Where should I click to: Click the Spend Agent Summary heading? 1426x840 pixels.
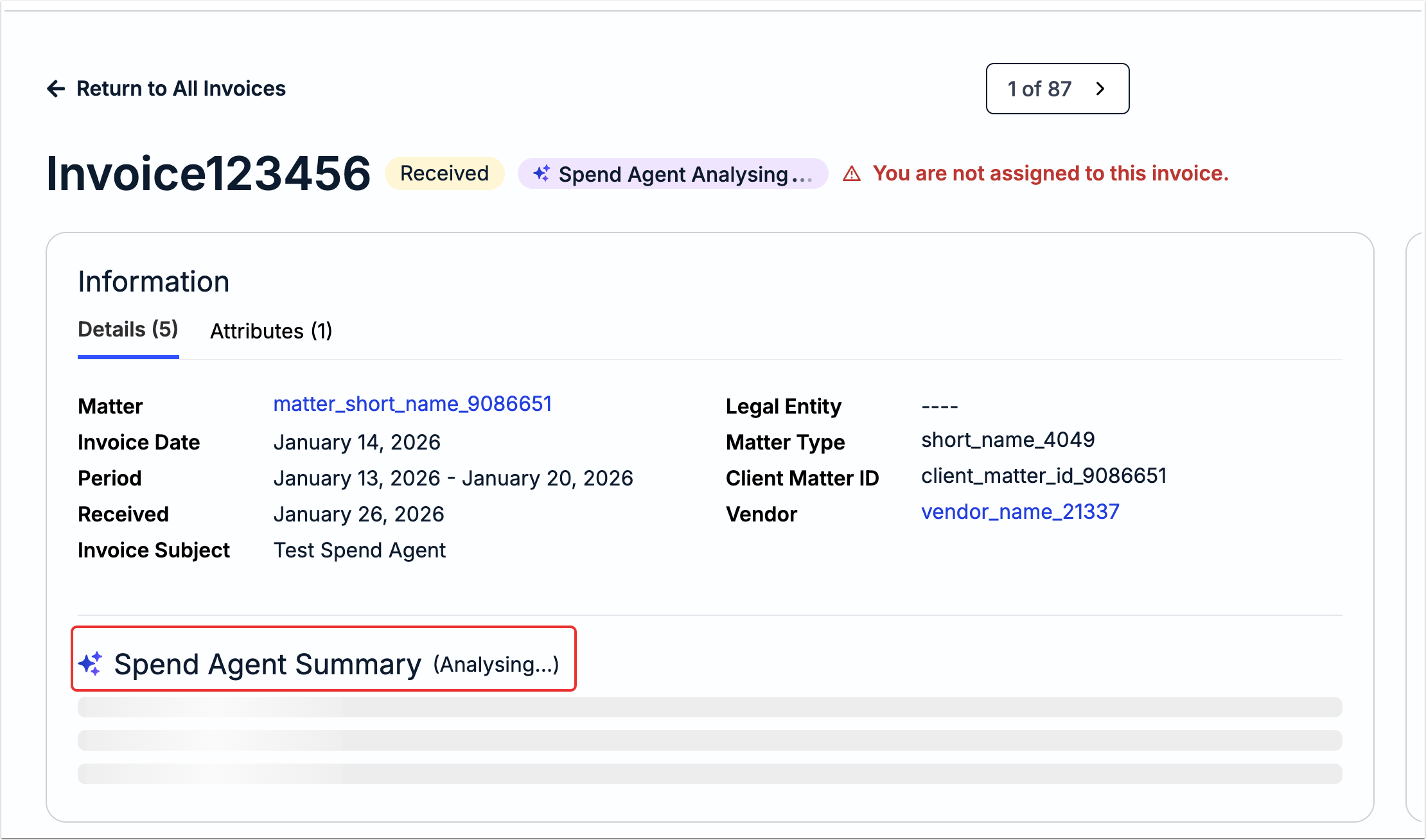[x=268, y=664]
